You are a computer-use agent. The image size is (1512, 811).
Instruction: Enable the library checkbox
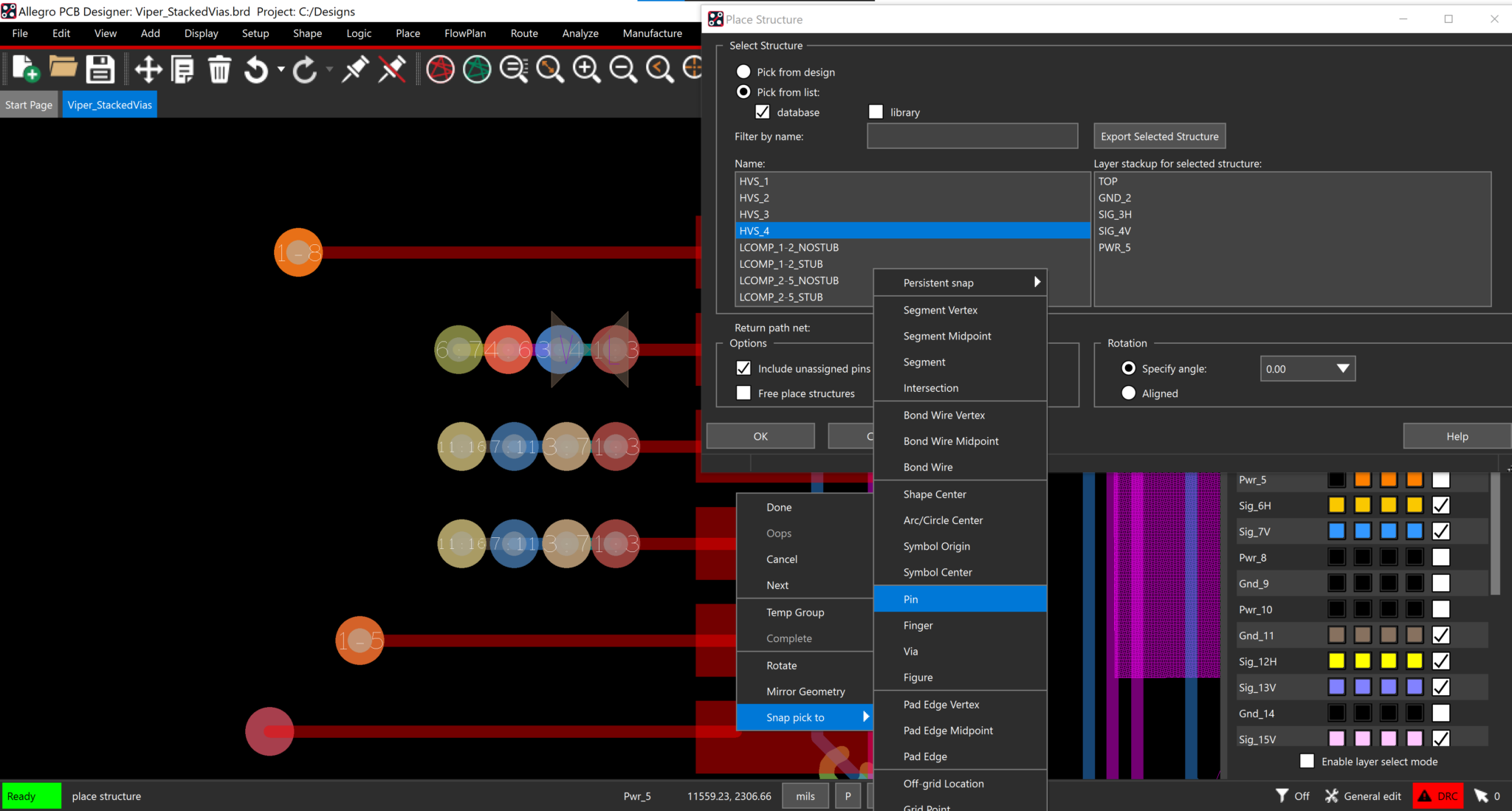pos(876,111)
